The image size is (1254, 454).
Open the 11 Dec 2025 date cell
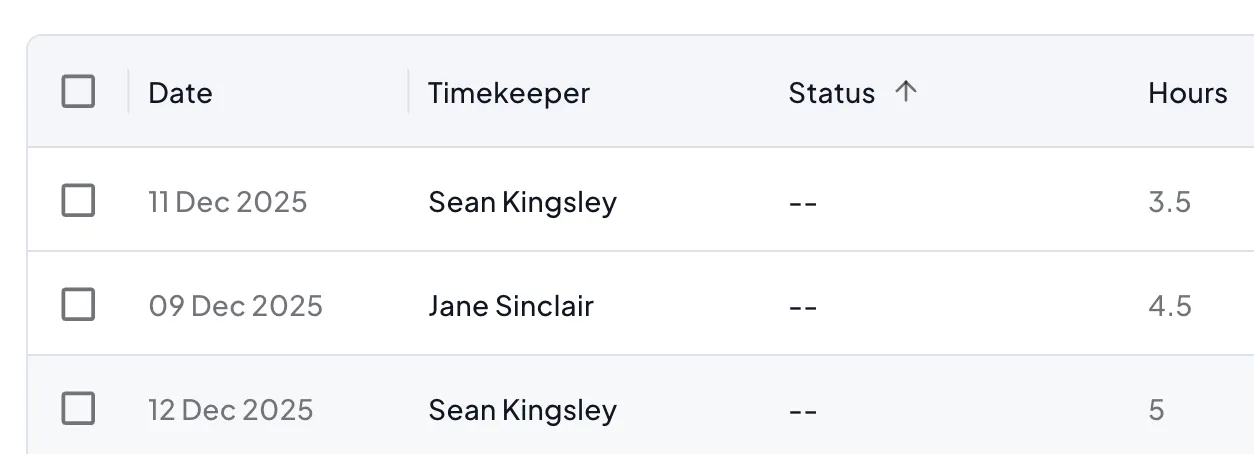[x=227, y=202]
